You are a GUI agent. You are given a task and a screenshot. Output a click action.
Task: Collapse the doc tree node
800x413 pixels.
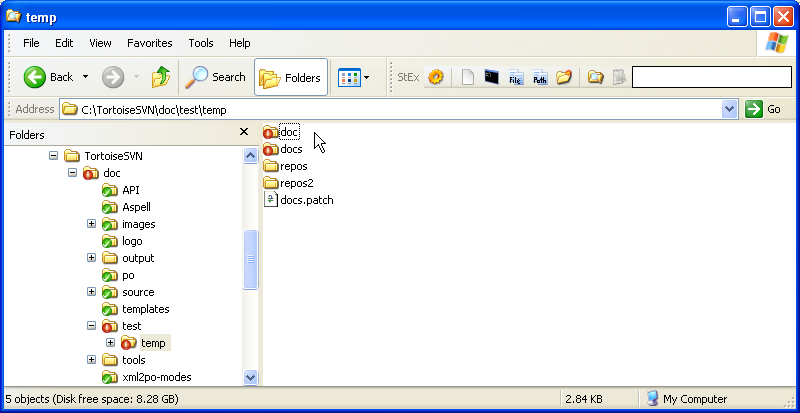pyautogui.click(x=72, y=173)
